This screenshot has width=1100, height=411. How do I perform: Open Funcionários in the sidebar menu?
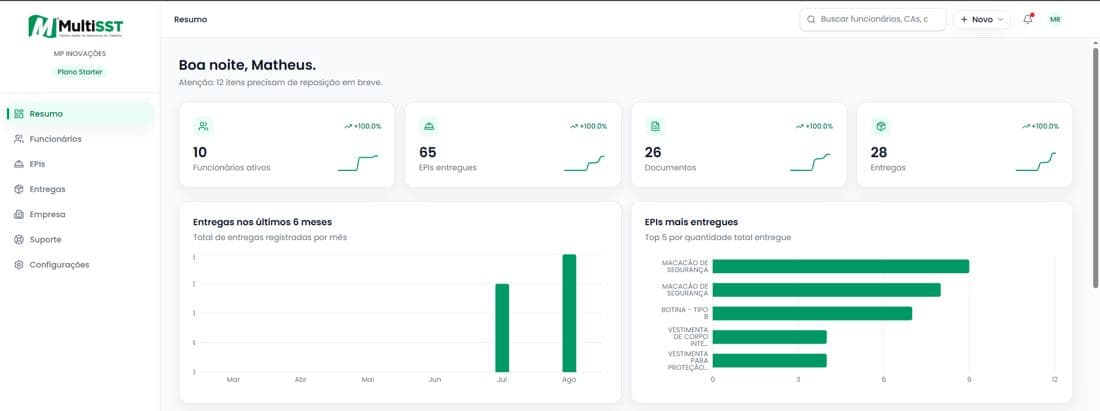click(79, 139)
